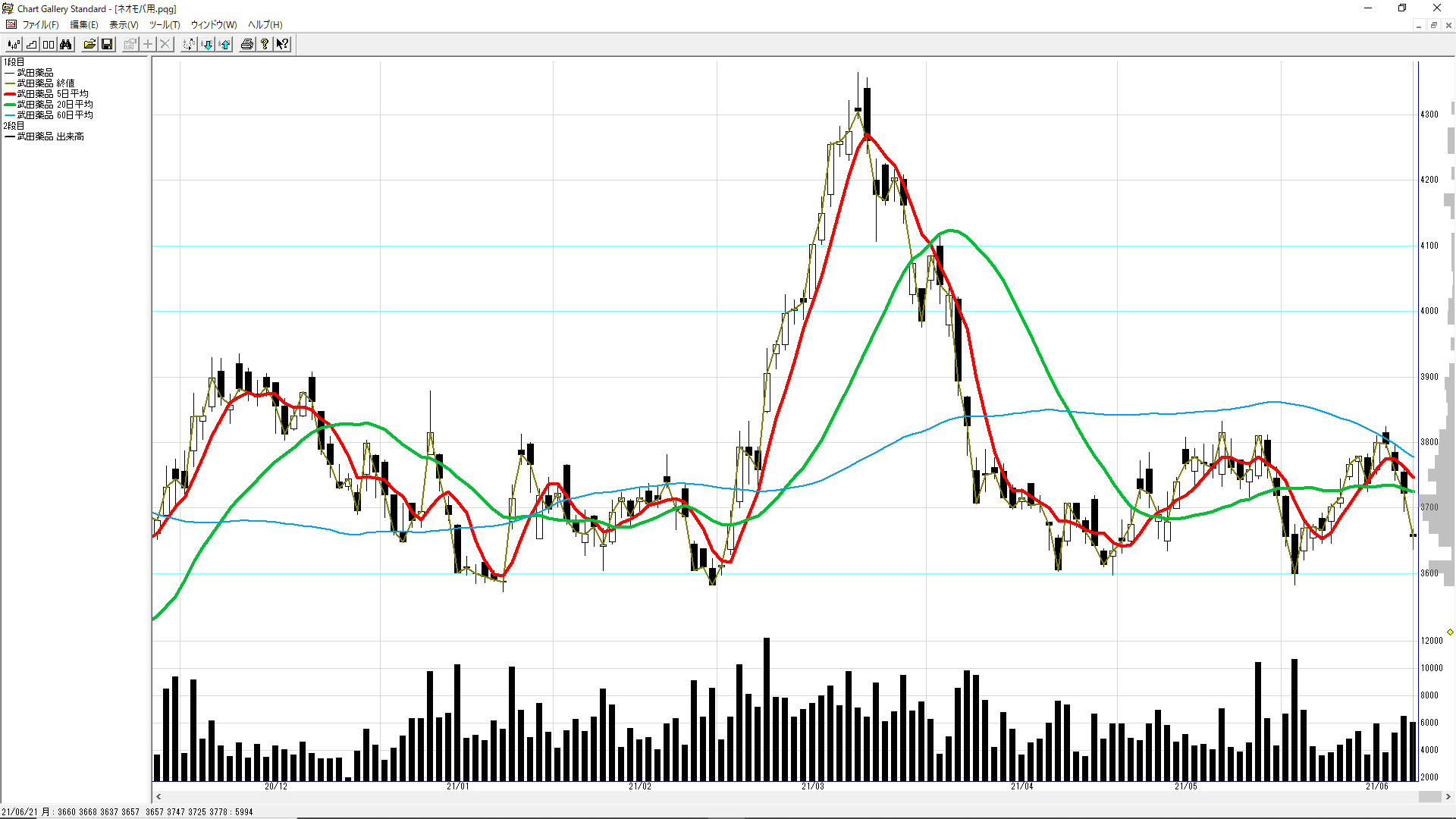
Task: Click the cyan up arrow toolbar icon
Action: point(224,45)
